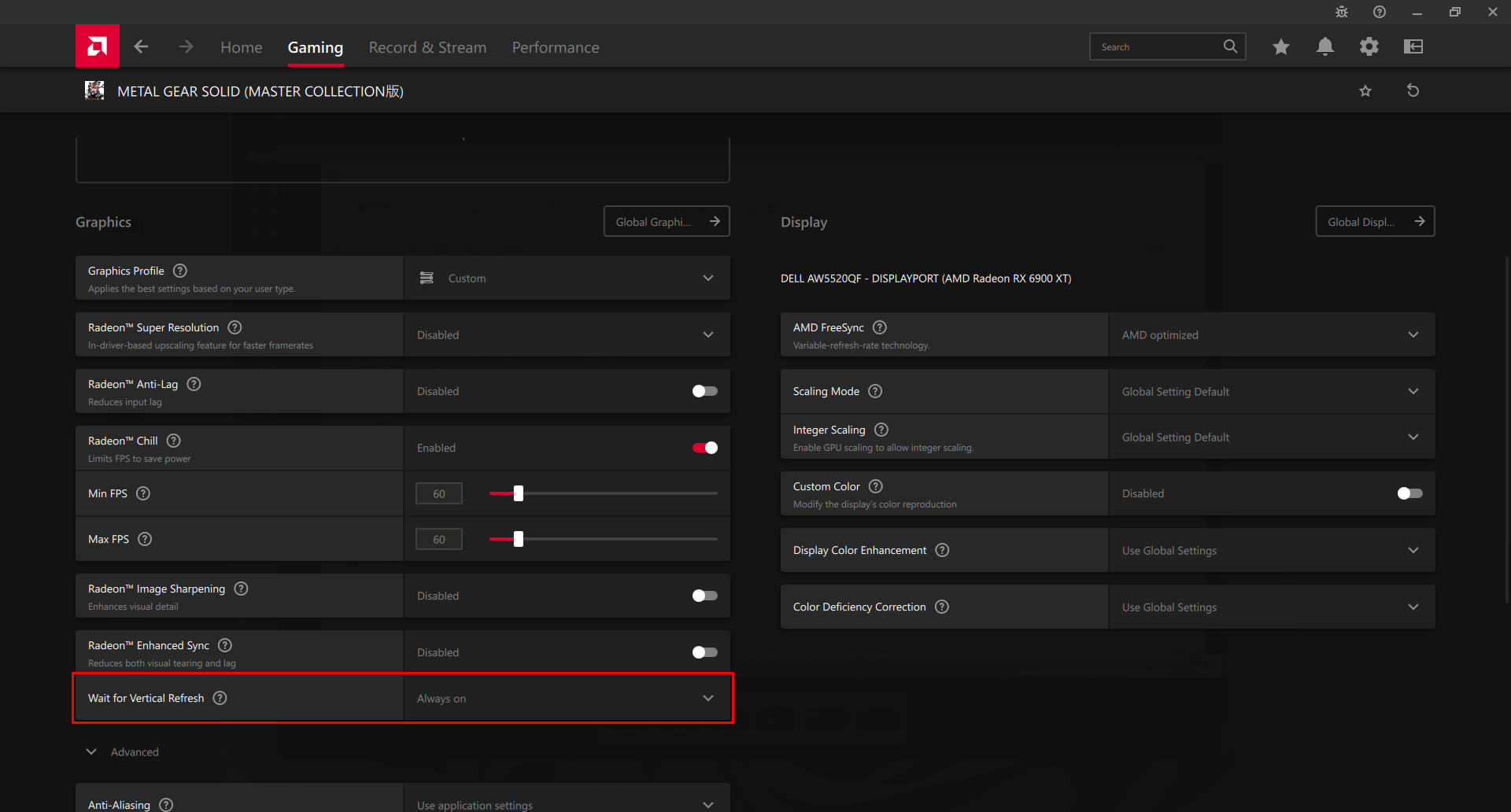Show Display Color Enhancement help icon
This screenshot has width=1511, height=812.
[x=942, y=550]
